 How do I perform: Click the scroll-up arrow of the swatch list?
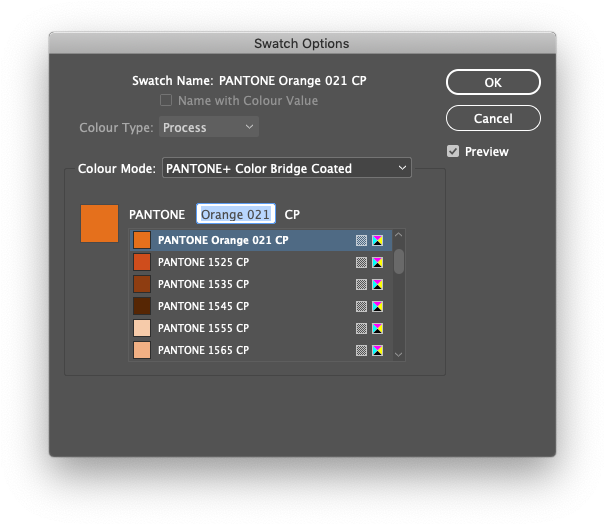point(399,235)
